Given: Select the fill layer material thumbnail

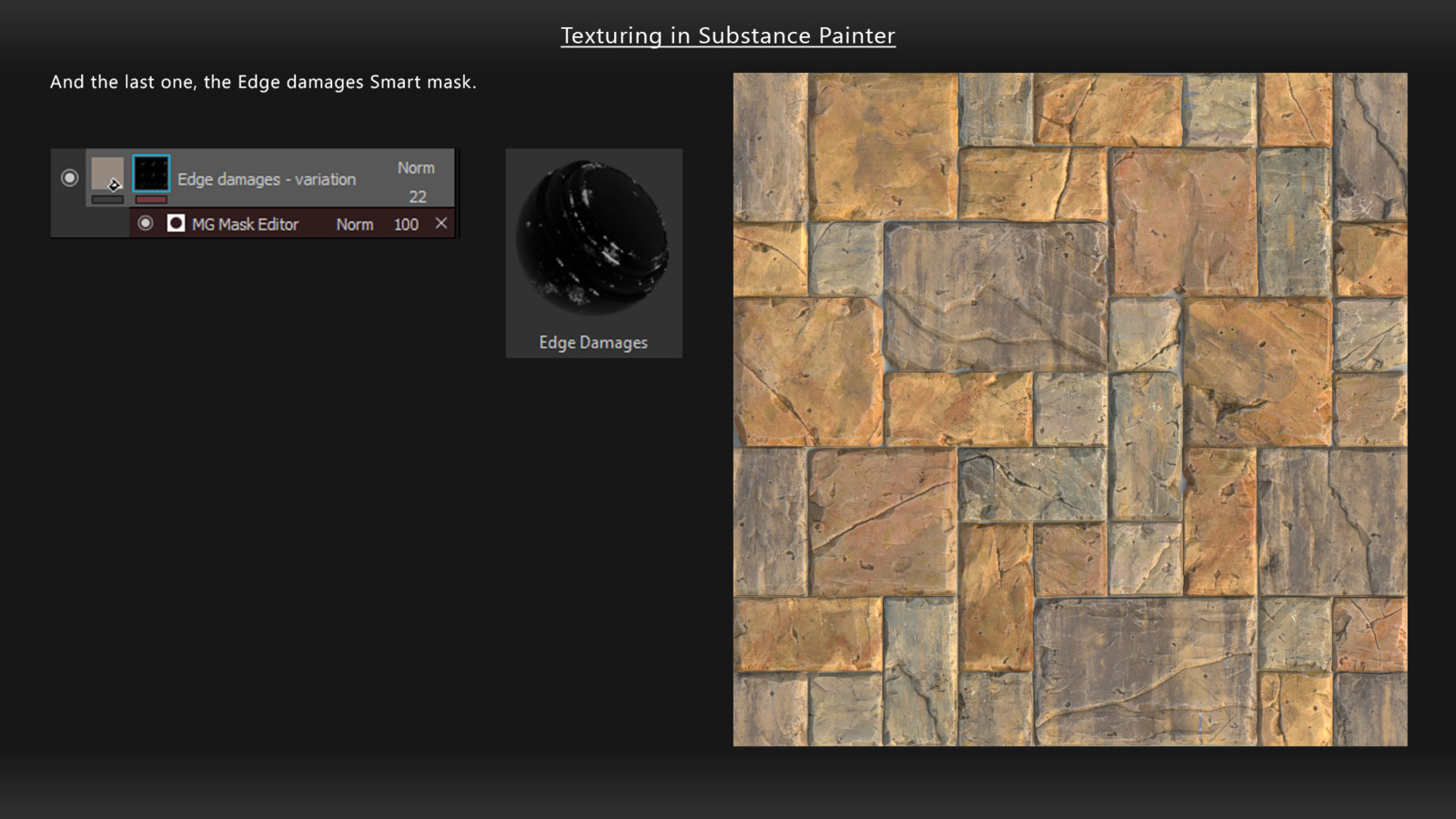Looking at the screenshot, I should point(107,174).
